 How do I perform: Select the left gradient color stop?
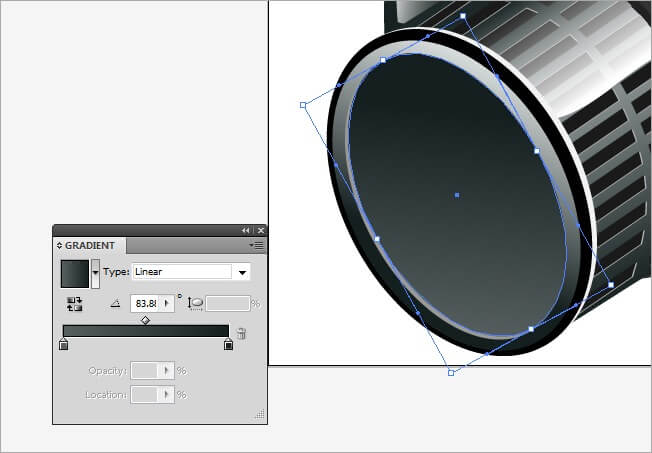point(64,344)
